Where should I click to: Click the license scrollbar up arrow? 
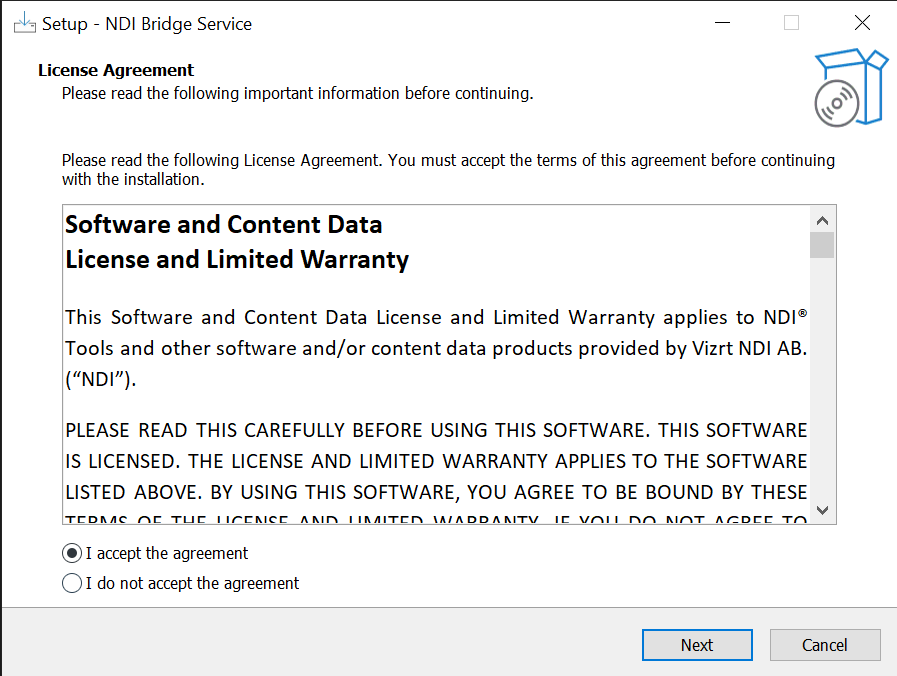pos(822,220)
